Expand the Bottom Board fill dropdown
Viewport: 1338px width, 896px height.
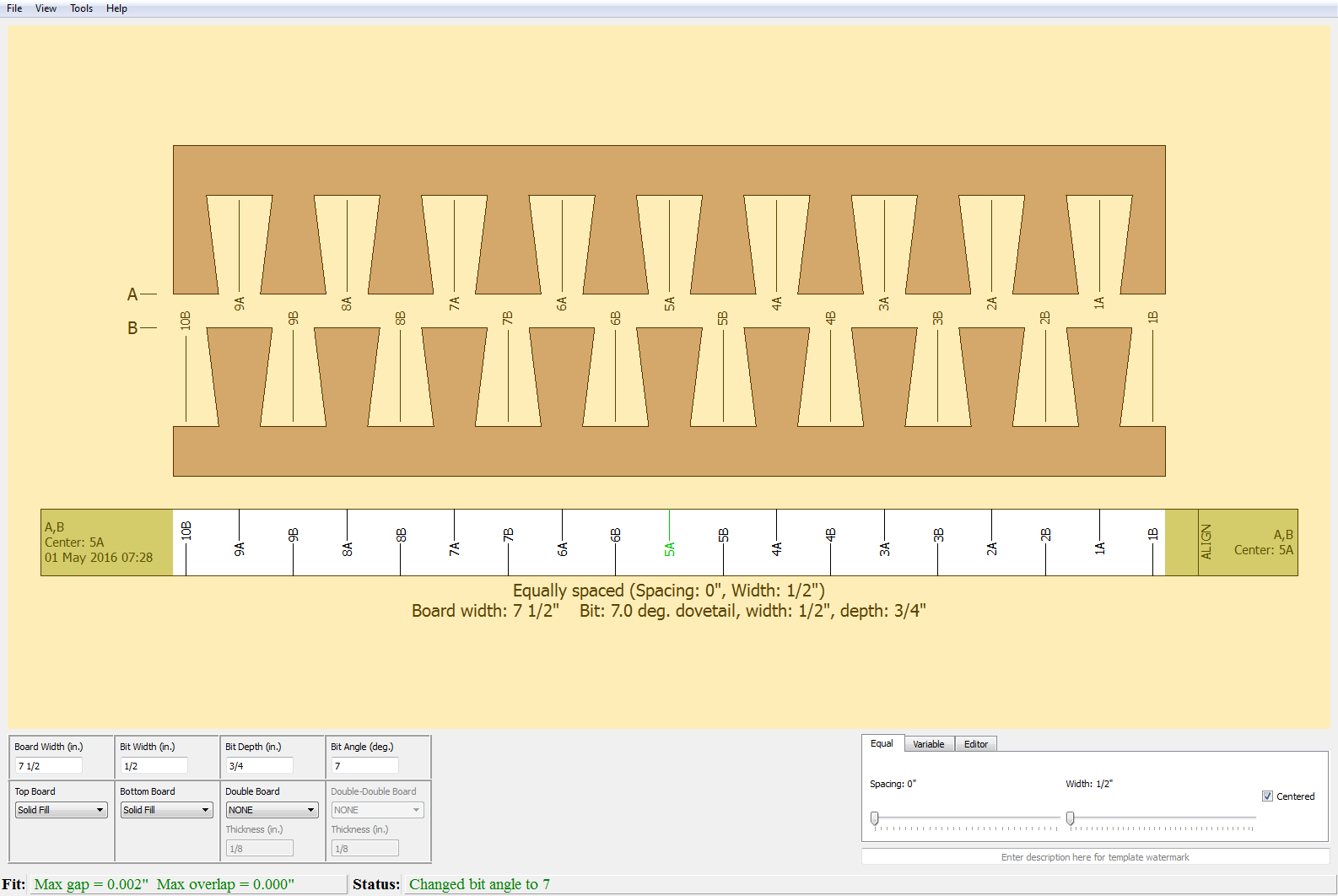(166, 810)
